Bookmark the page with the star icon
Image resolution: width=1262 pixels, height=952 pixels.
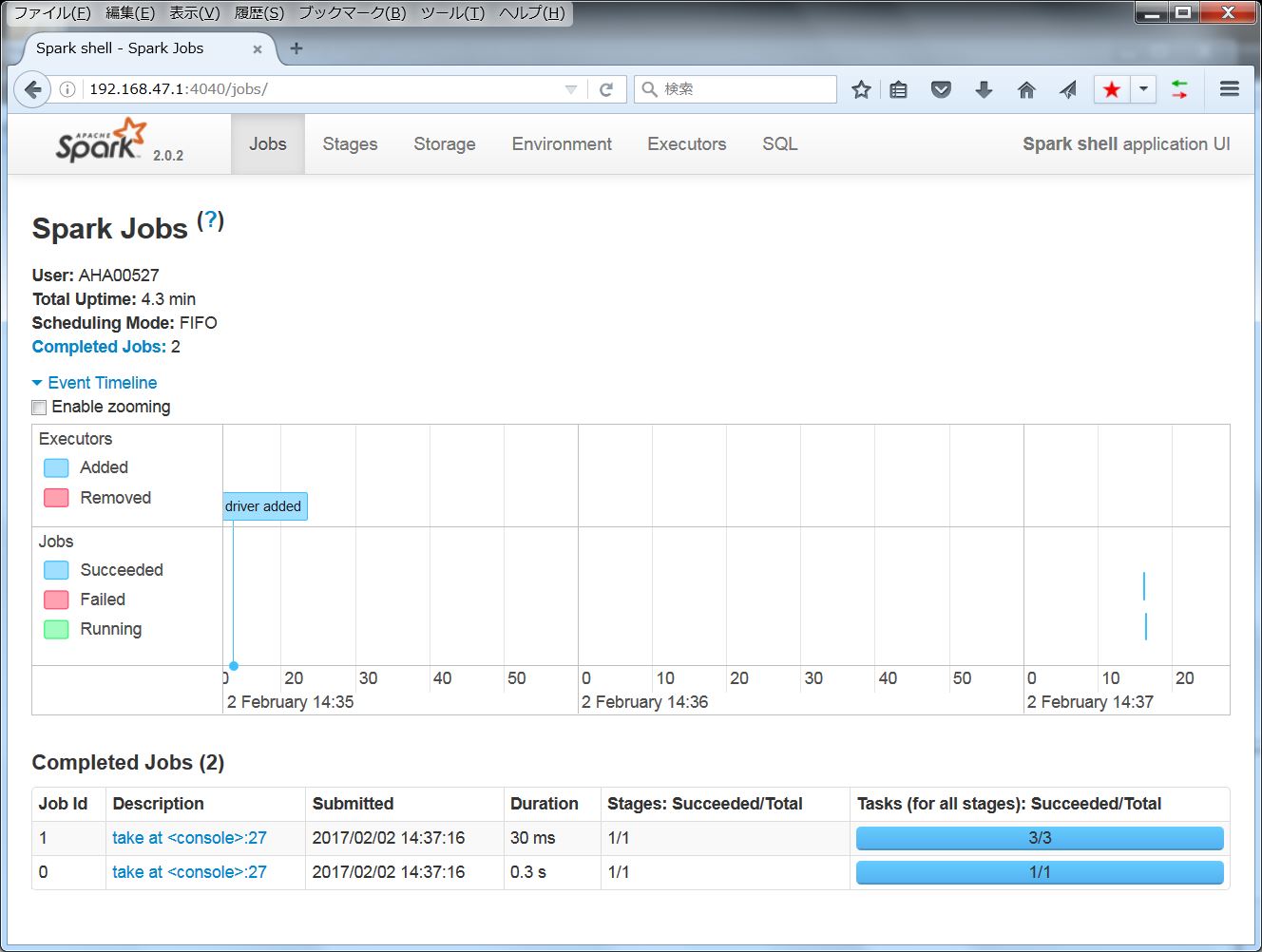coord(861,88)
